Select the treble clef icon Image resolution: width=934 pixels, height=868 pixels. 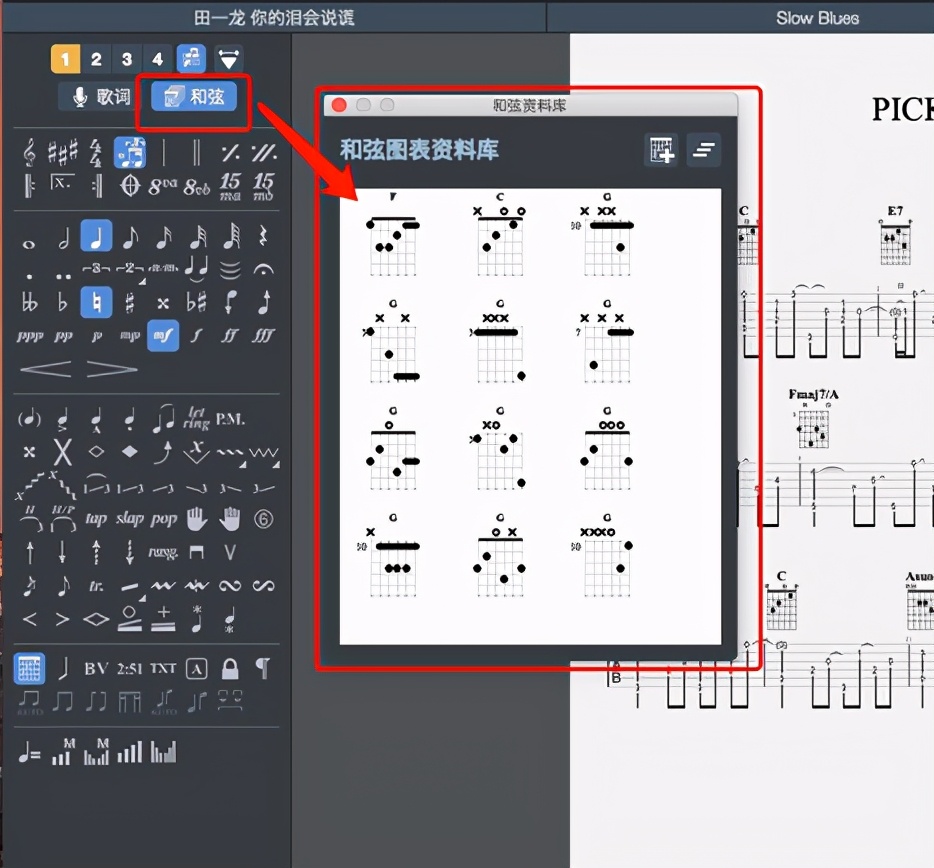(x=29, y=153)
